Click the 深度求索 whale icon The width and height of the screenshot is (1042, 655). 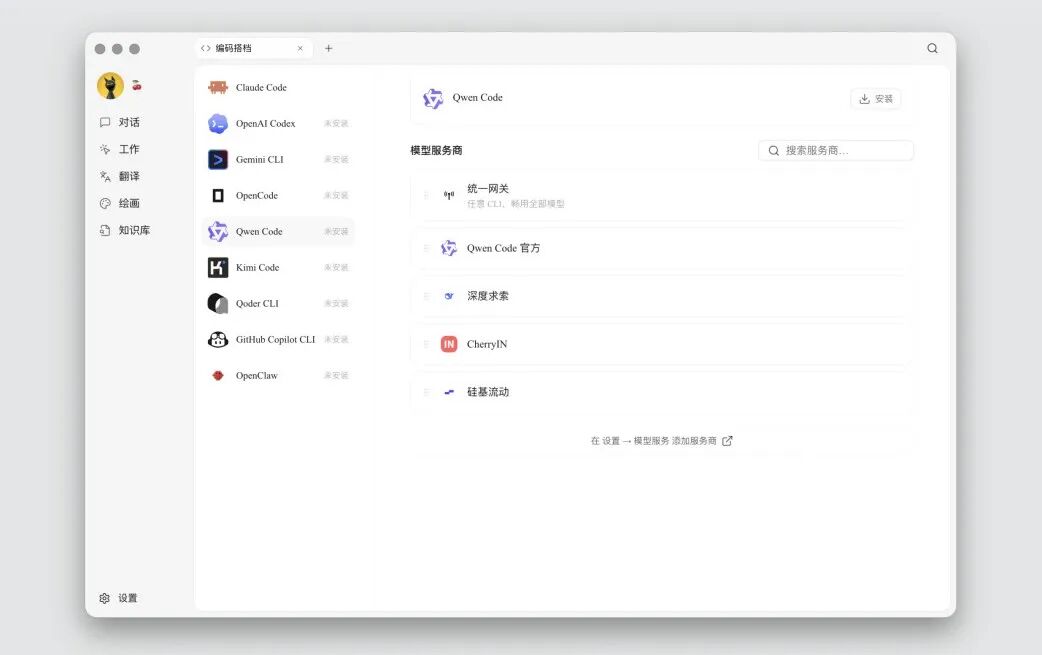click(x=449, y=296)
